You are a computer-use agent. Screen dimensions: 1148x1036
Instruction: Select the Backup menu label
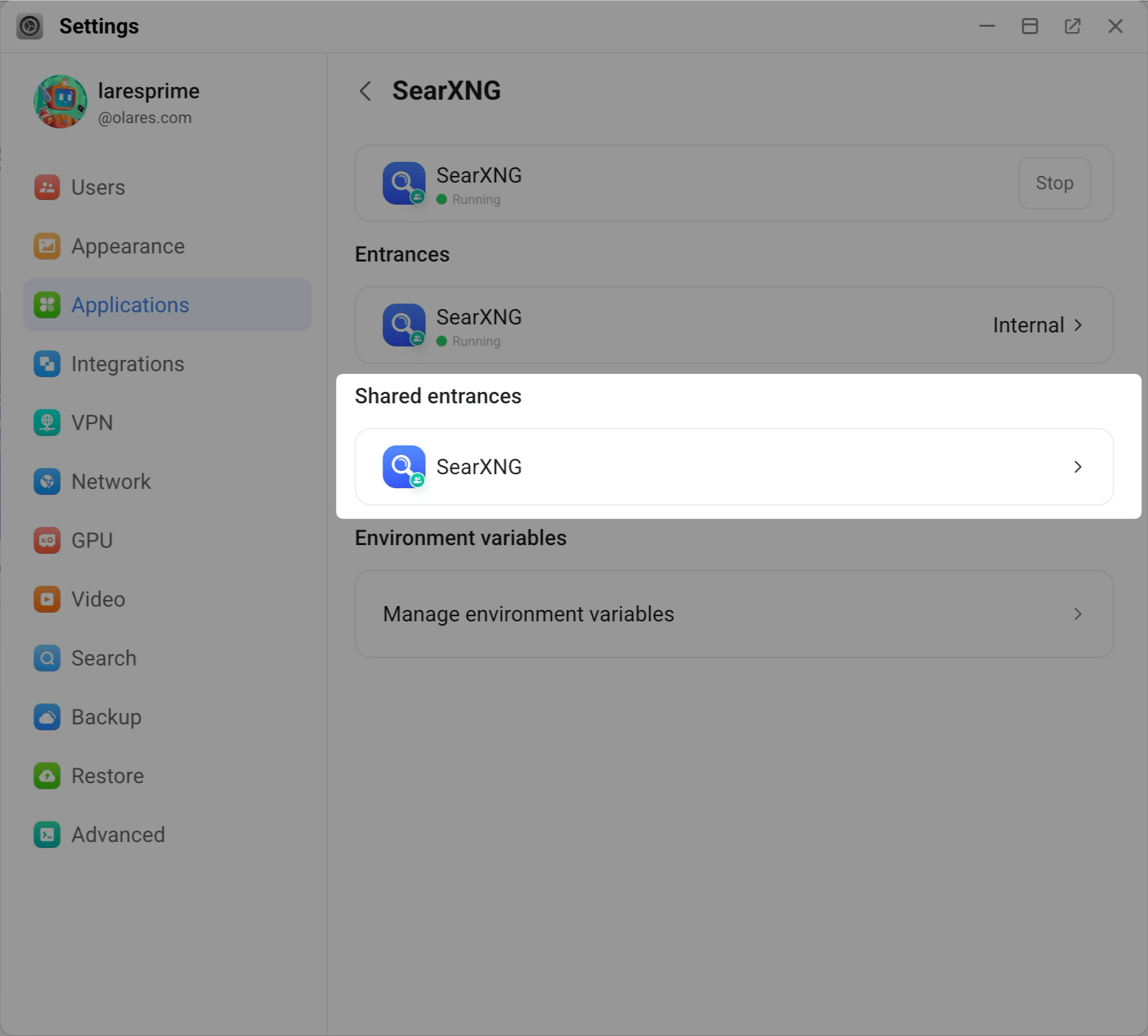106,718
